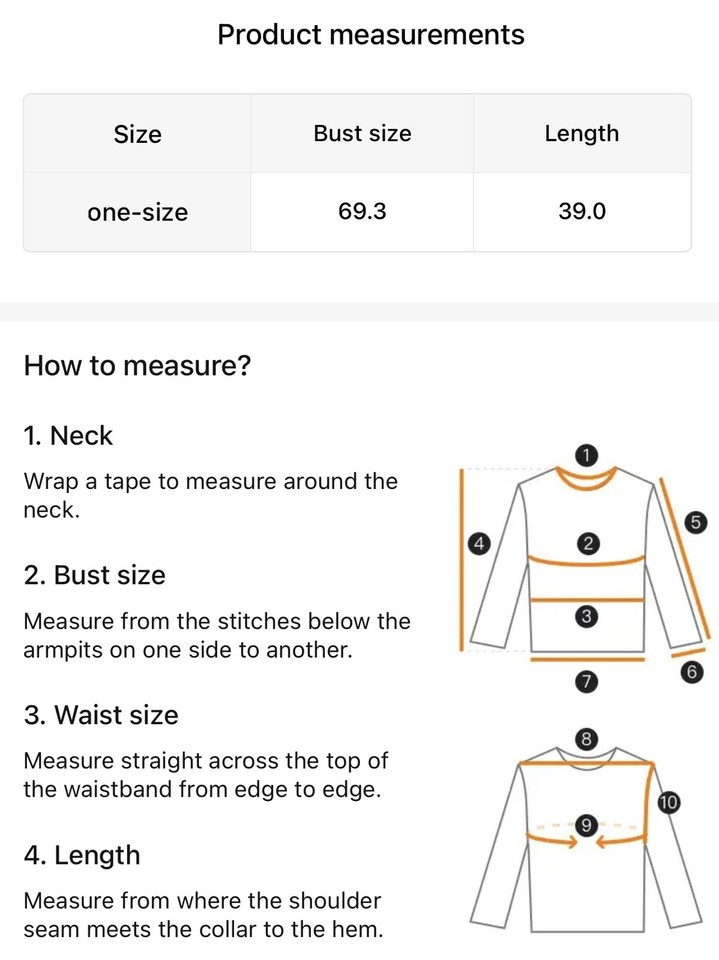Select the Bust size column header
The height and width of the screenshot is (960, 719).
(362, 134)
